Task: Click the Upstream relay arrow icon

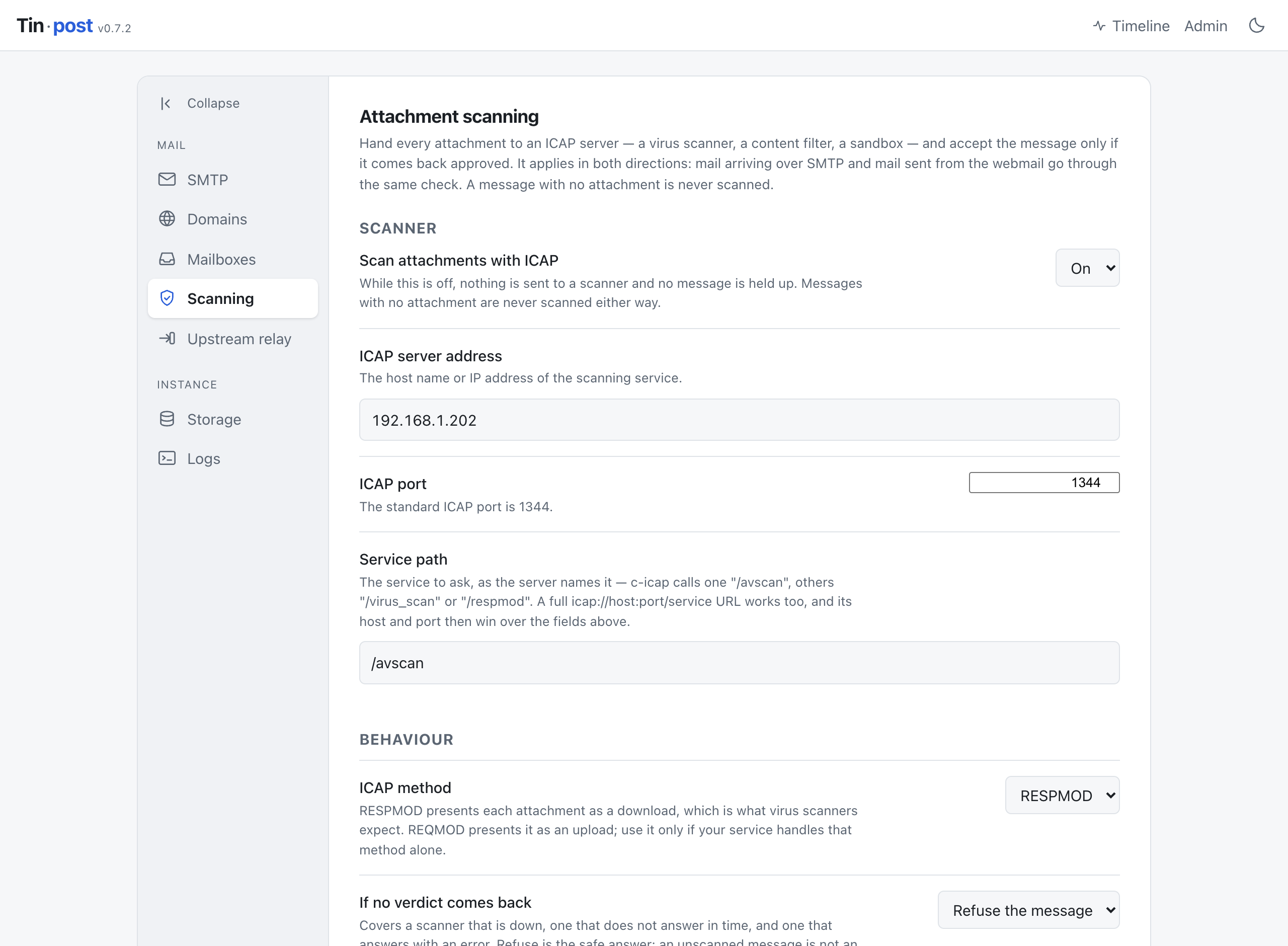Action: (167, 339)
